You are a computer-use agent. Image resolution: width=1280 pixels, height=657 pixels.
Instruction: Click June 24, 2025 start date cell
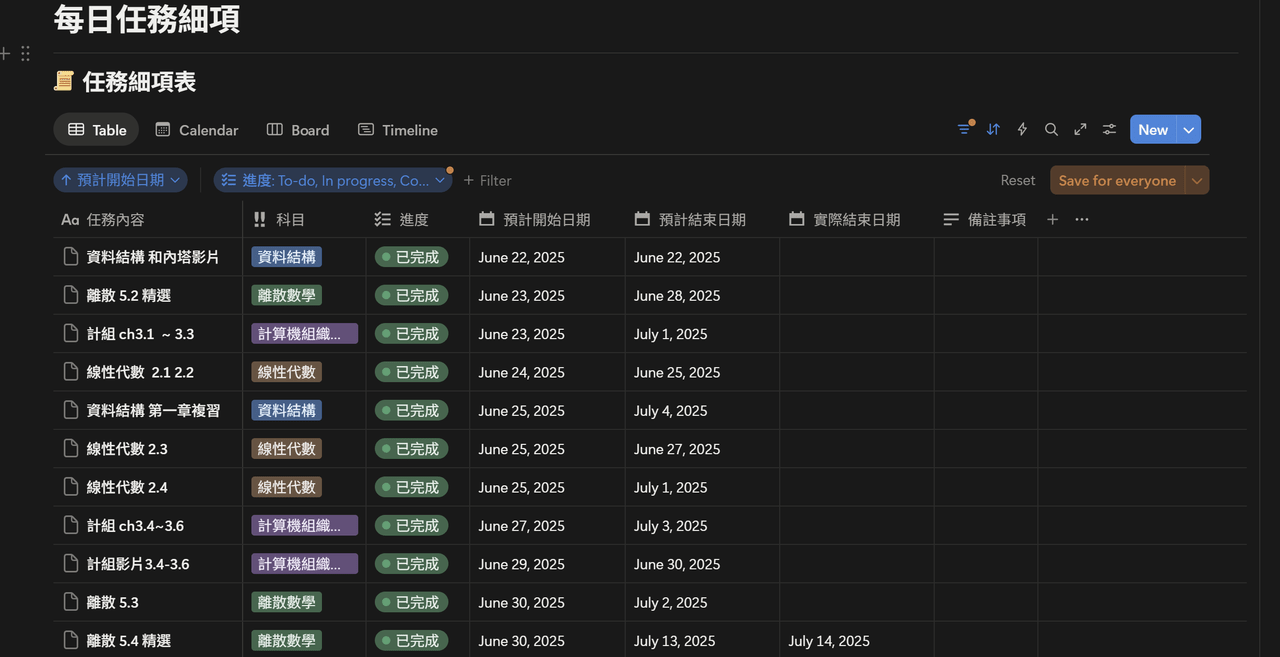(521, 372)
